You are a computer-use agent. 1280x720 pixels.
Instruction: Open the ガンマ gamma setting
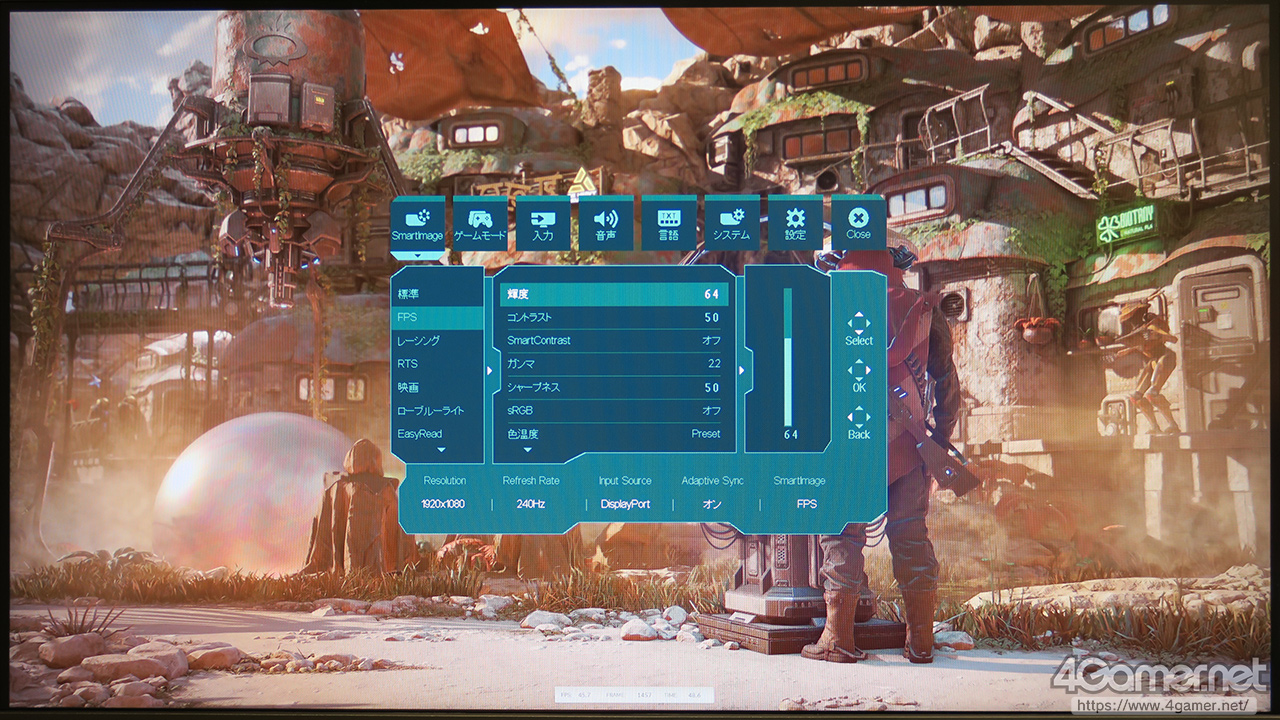pyautogui.click(x=614, y=364)
